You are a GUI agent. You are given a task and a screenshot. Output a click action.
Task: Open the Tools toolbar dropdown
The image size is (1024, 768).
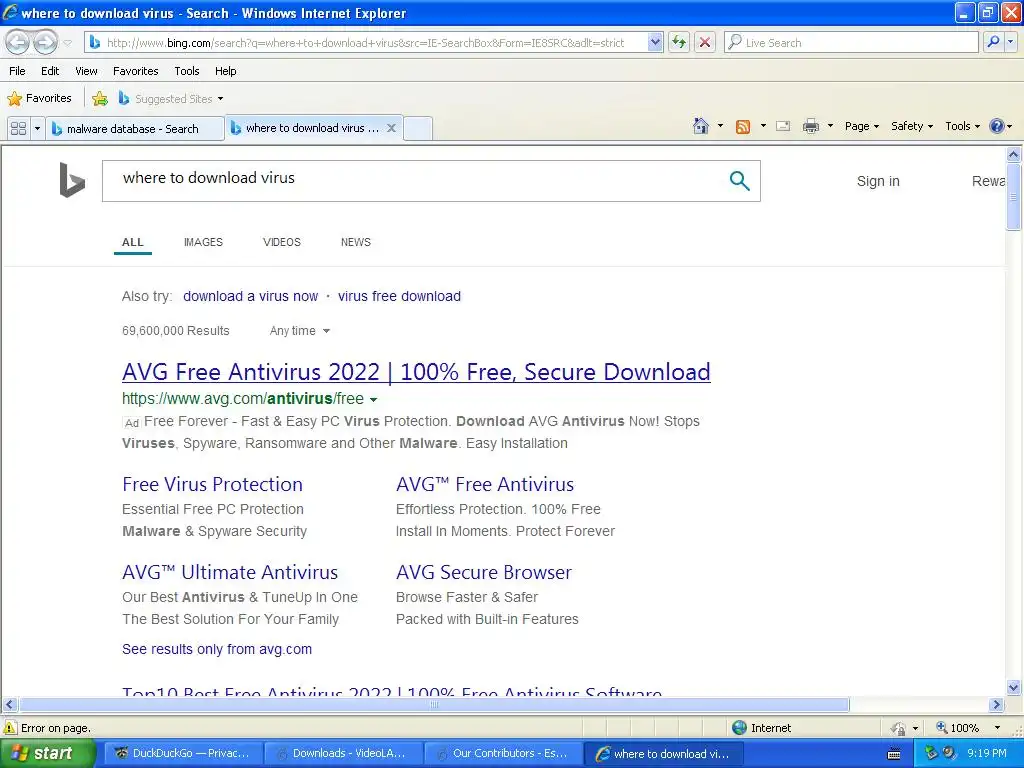[x=963, y=126]
